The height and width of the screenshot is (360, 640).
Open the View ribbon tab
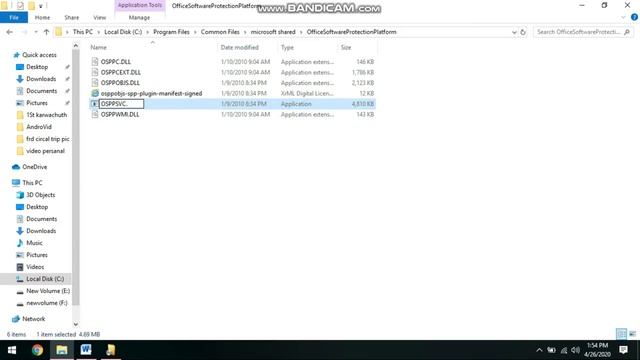(100, 18)
